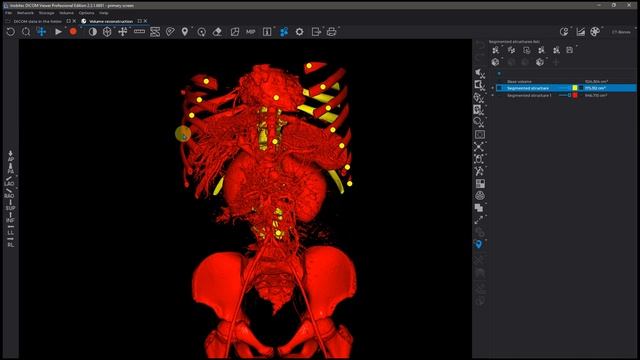
Task: Select the ruler measurement tool
Action: coord(139,31)
